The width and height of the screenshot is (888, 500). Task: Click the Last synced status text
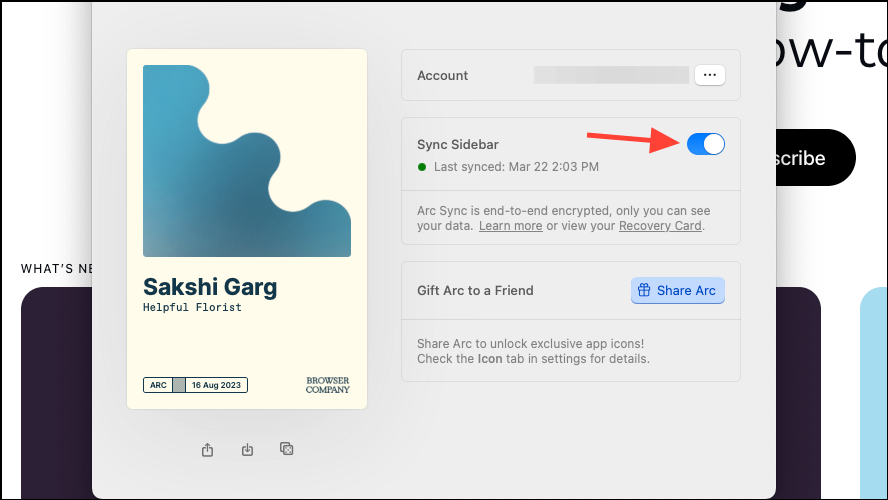click(x=516, y=167)
